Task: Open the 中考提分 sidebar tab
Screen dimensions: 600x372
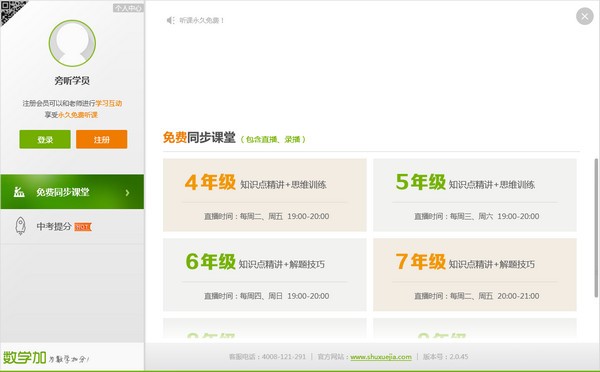Action: coord(72,227)
